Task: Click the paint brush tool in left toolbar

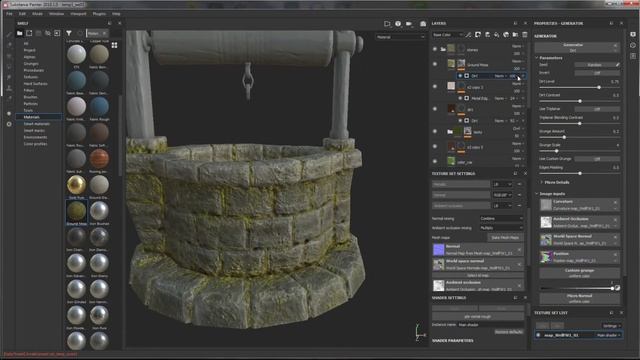Action: point(9,35)
